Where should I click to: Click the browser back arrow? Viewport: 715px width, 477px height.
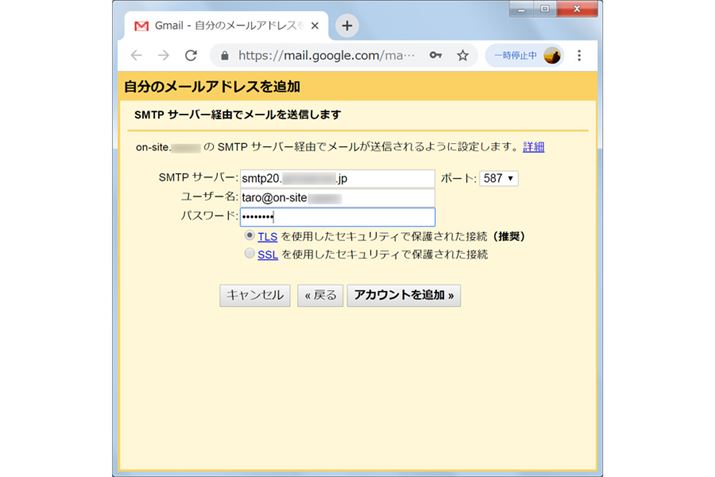[x=136, y=56]
